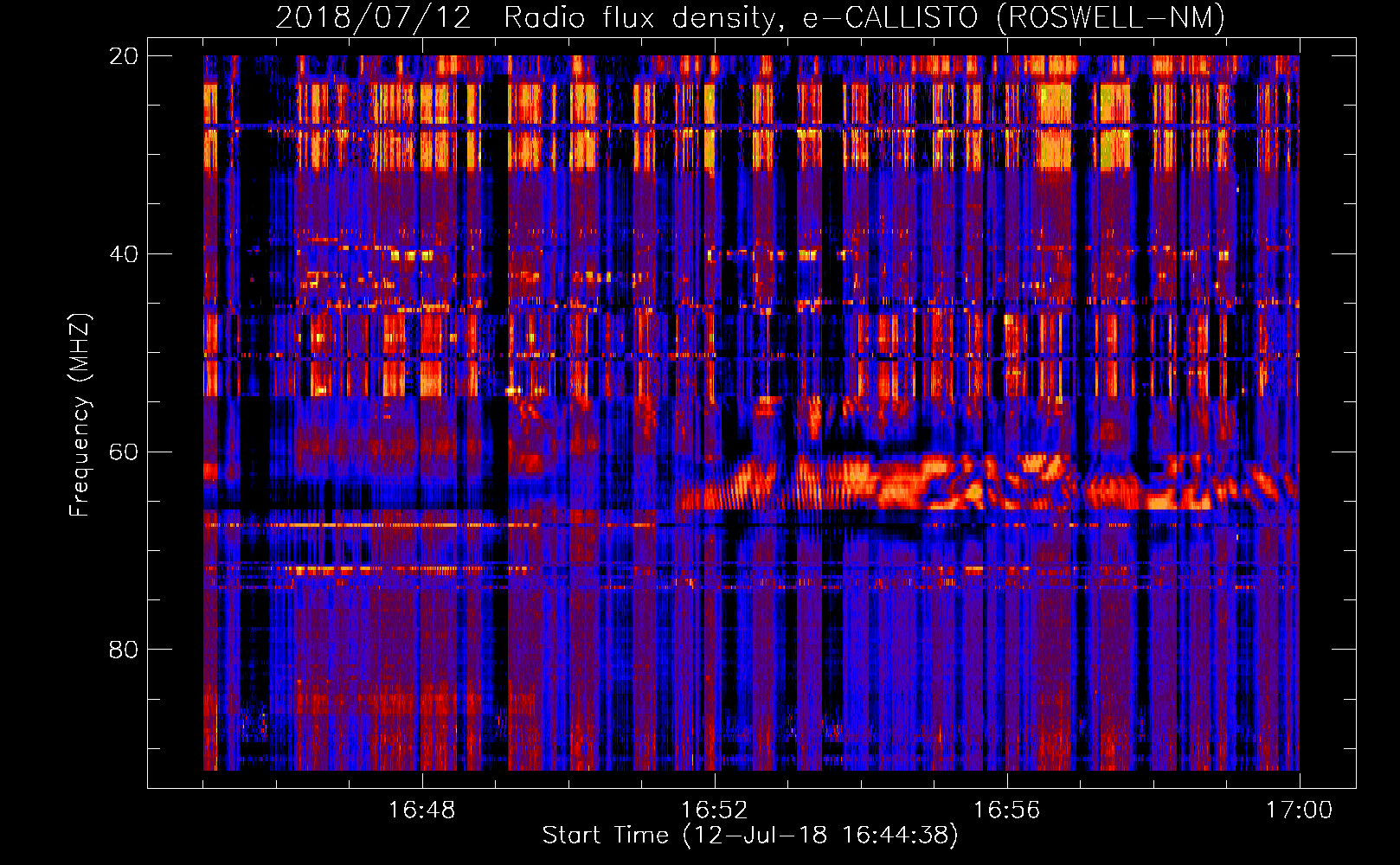Image resolution: width=1400 pixels, height=865 pixels.
Task: Click the 16:48 time tick label
Action: tap(421, 811)
